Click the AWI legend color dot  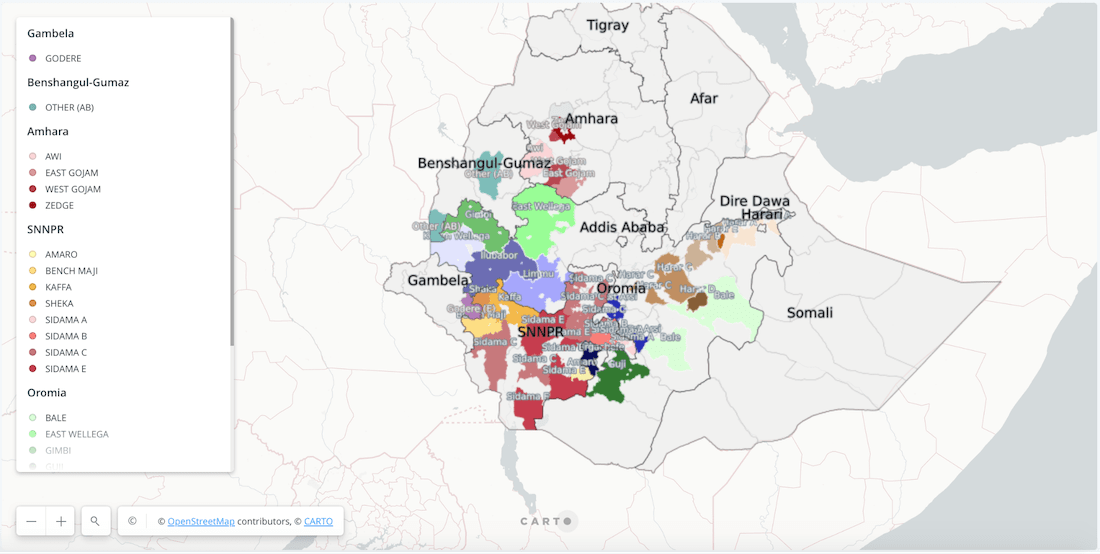(32, 156)
